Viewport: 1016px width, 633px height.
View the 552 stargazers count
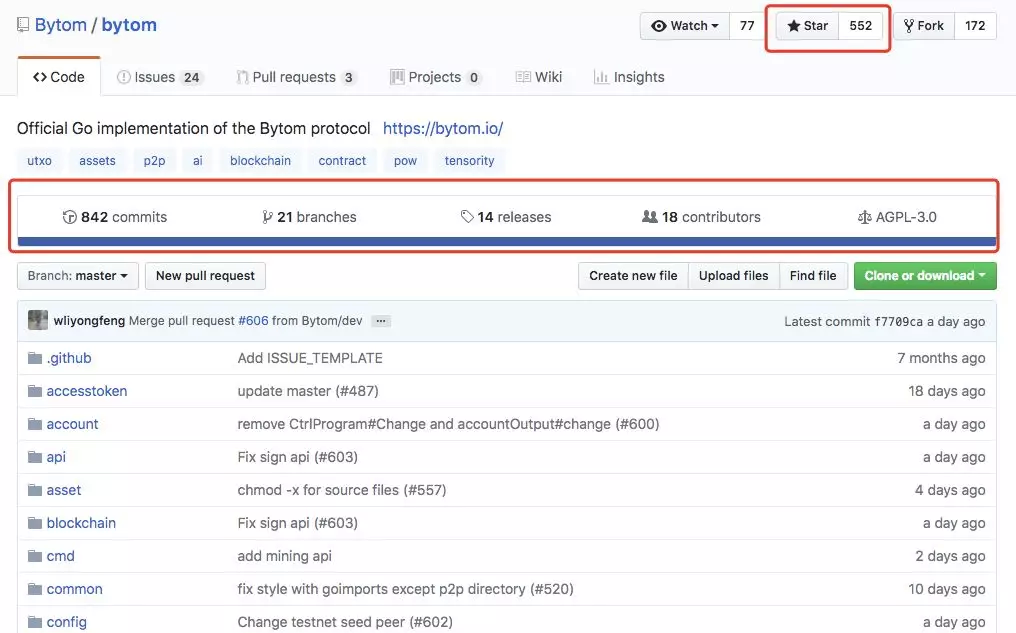(x=860, y=26)
